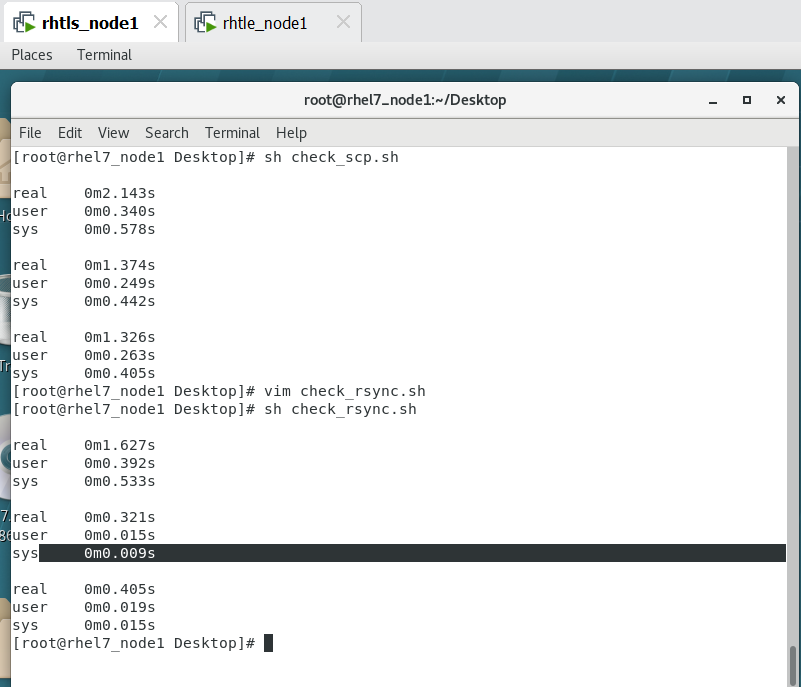Click the value 0m1.627s

[x=120, y=445]
